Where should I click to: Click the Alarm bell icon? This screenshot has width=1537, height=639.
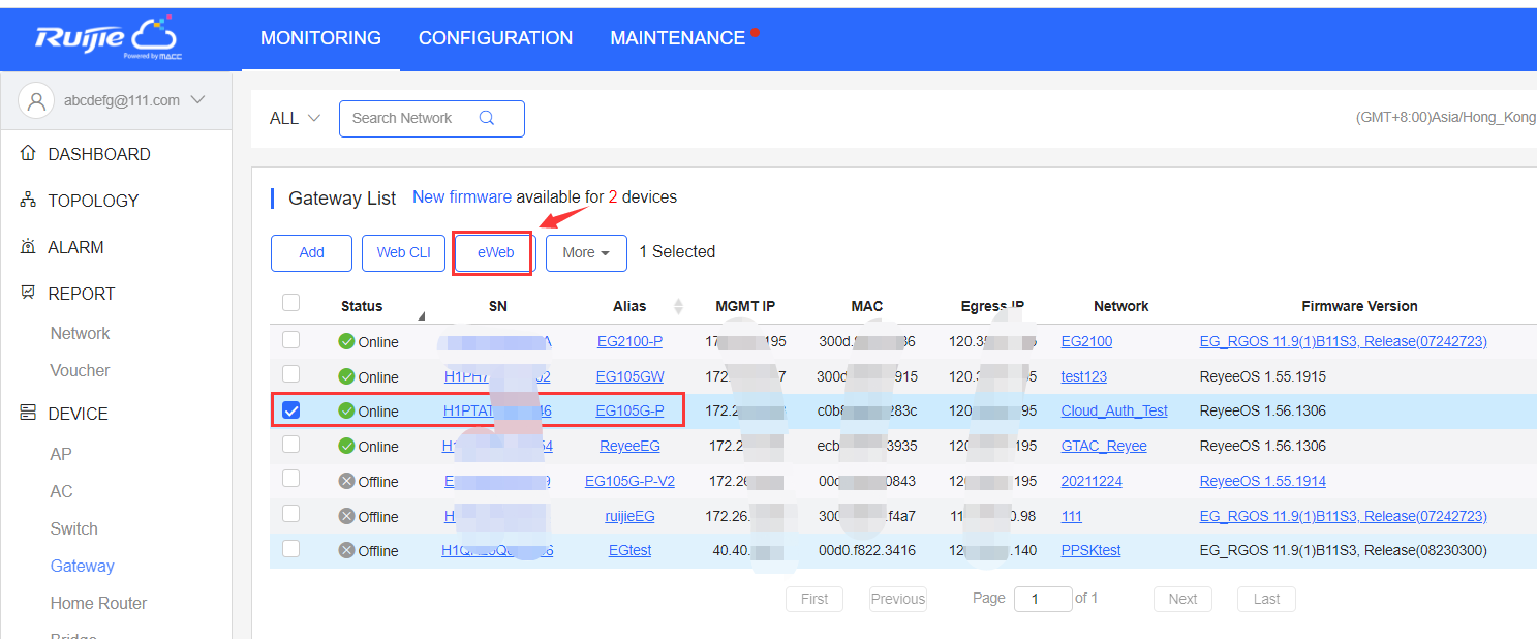28,247
